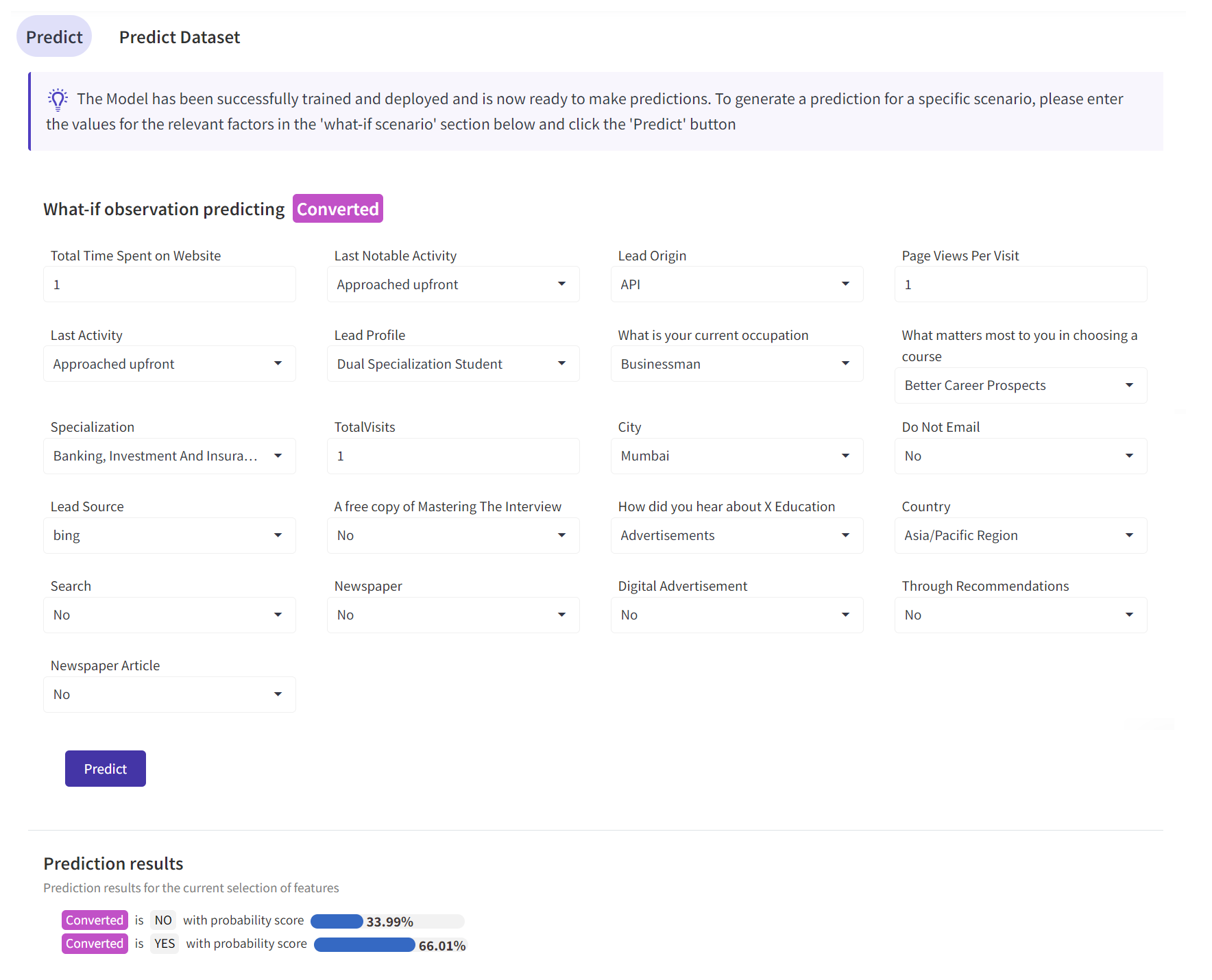Click the purple Predict button
Image resolution: width=1212 pixels, height=980 pixels.
tap(105, 768)
